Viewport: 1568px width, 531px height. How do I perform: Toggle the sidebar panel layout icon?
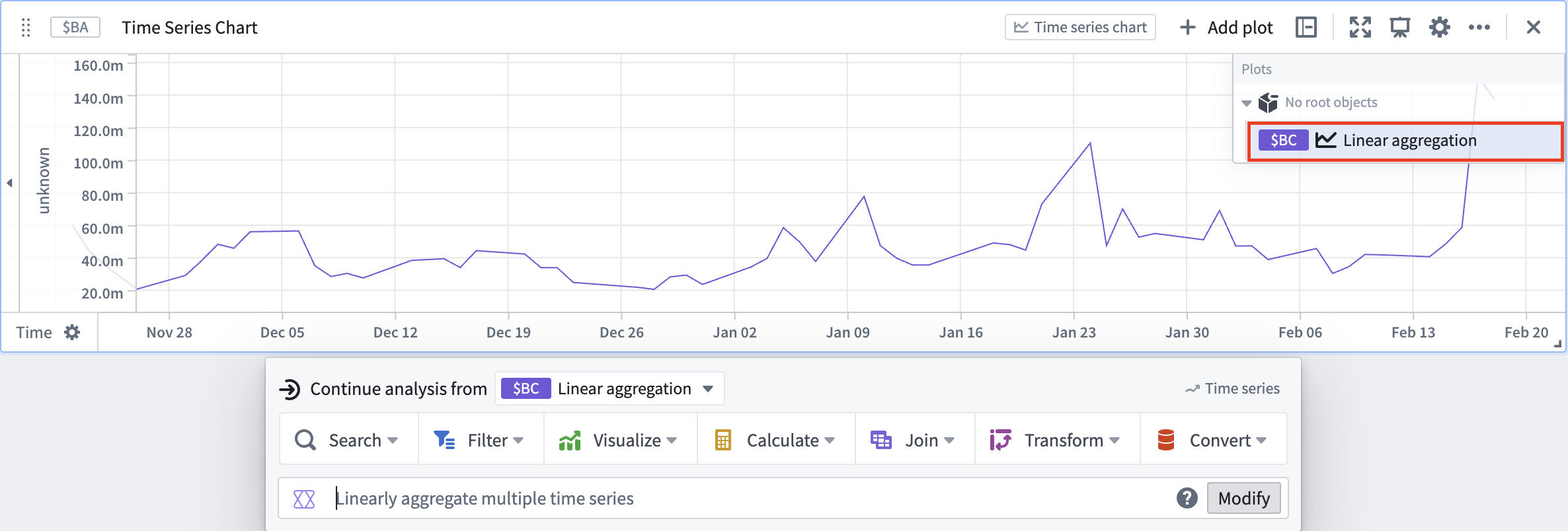pyautogui.click(x=1306, y=28)
